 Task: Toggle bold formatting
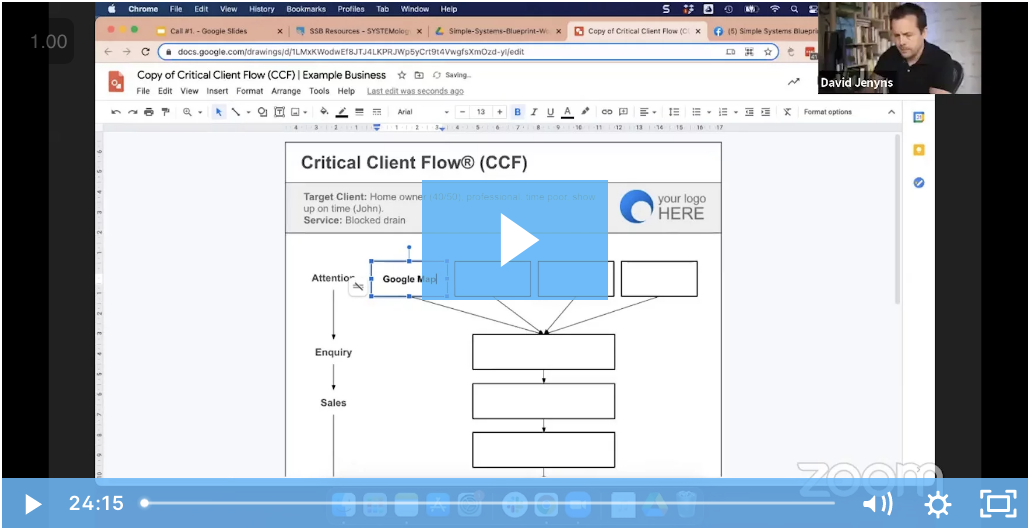[517, 112]
